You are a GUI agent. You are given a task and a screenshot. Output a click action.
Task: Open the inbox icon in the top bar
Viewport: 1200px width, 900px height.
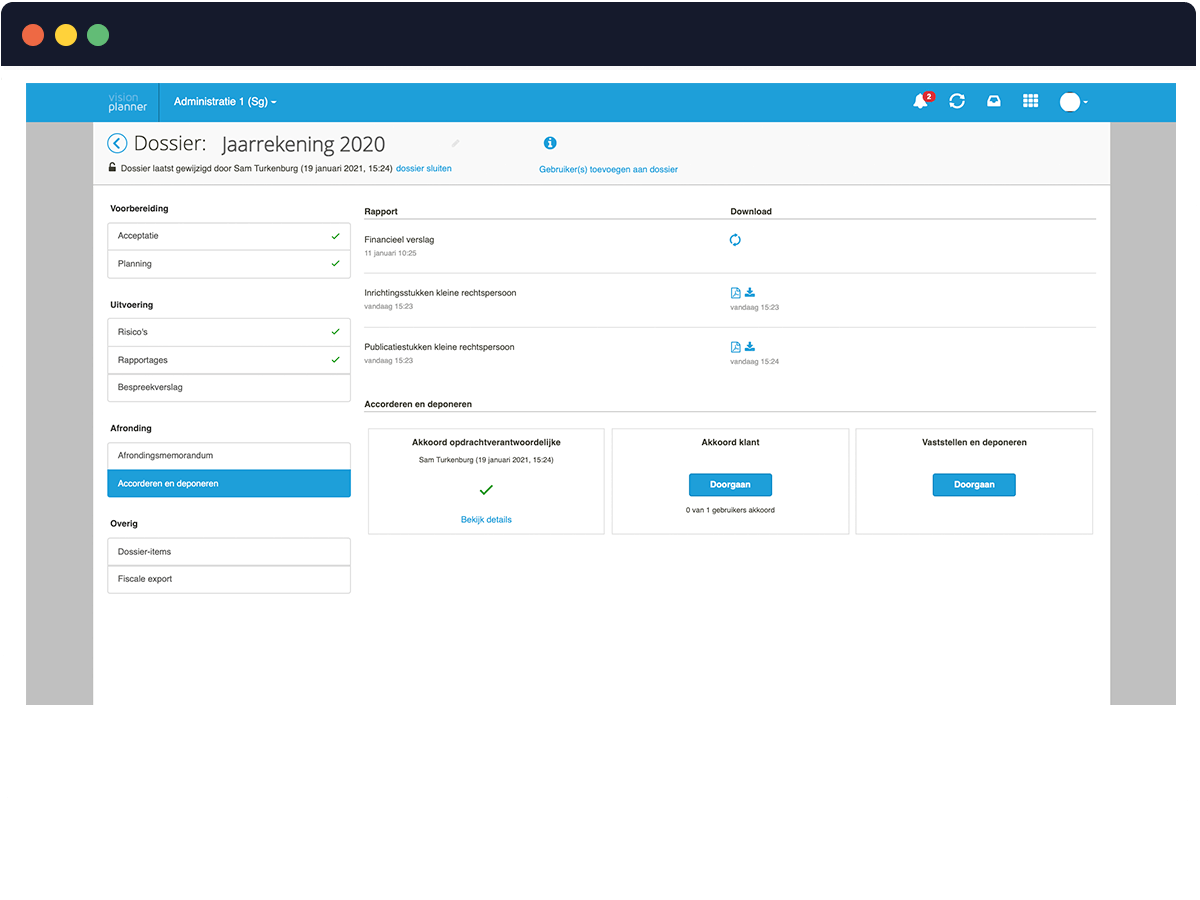pyautogui.click(x=993, y=101)
